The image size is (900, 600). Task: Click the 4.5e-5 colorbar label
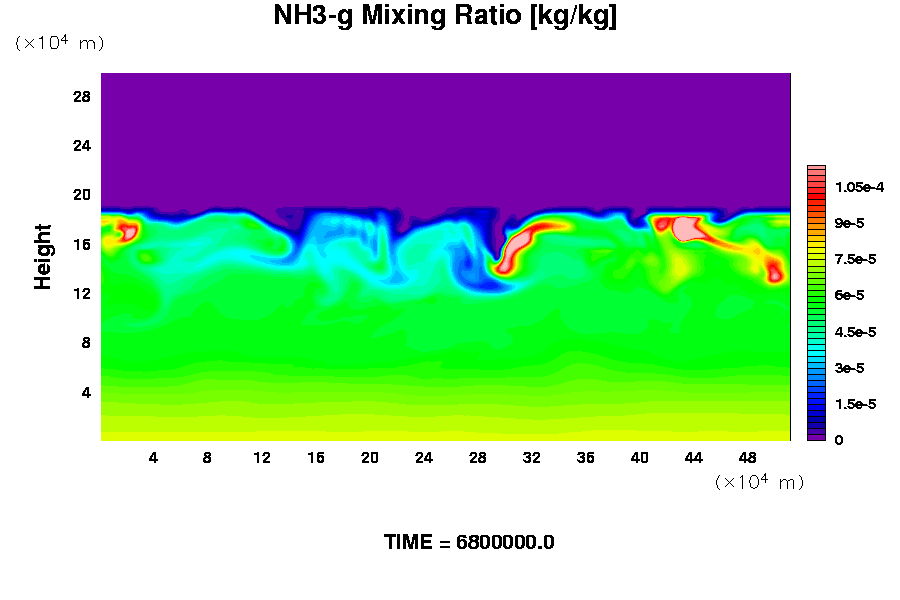pos(856,332)
